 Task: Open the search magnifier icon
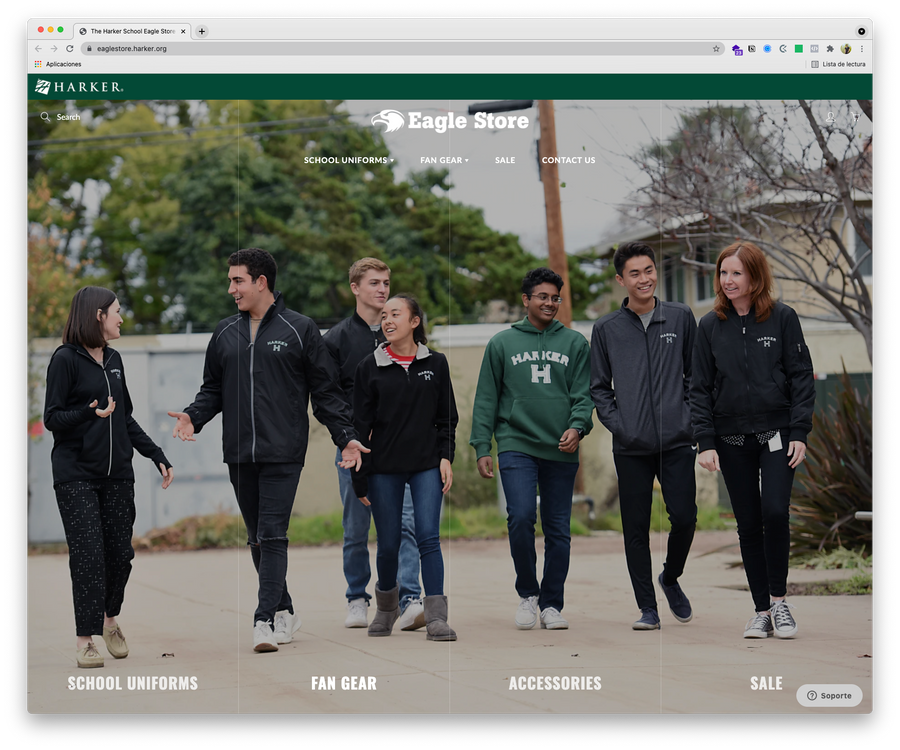(x=45, y=117)
